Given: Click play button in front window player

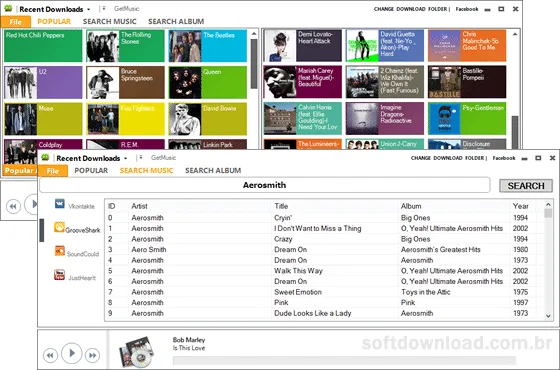Looking at the screenshot, I should pyautogui.click(x=71, y=353).
